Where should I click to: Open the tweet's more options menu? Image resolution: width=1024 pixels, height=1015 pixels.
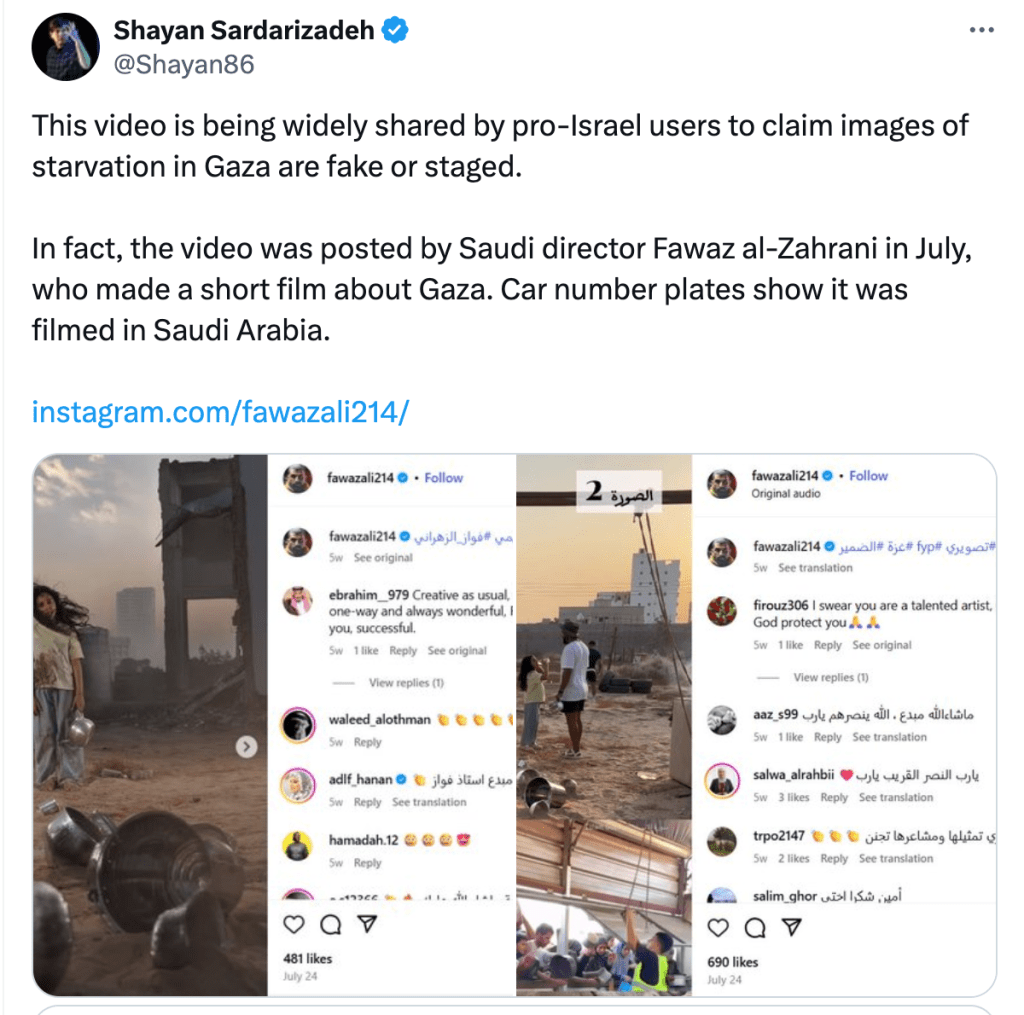tap(982, 30)
